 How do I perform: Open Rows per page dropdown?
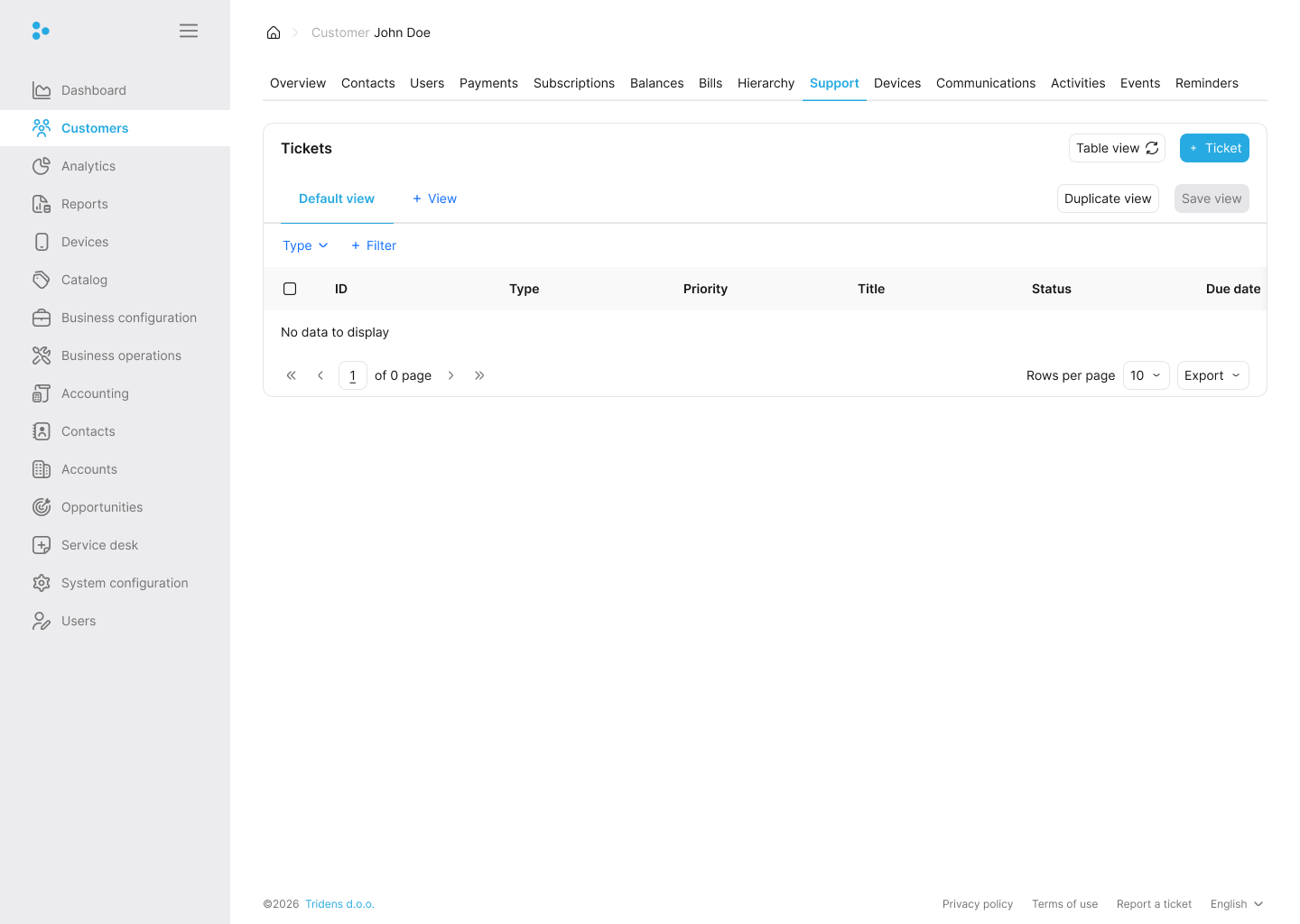point(1146,375)
